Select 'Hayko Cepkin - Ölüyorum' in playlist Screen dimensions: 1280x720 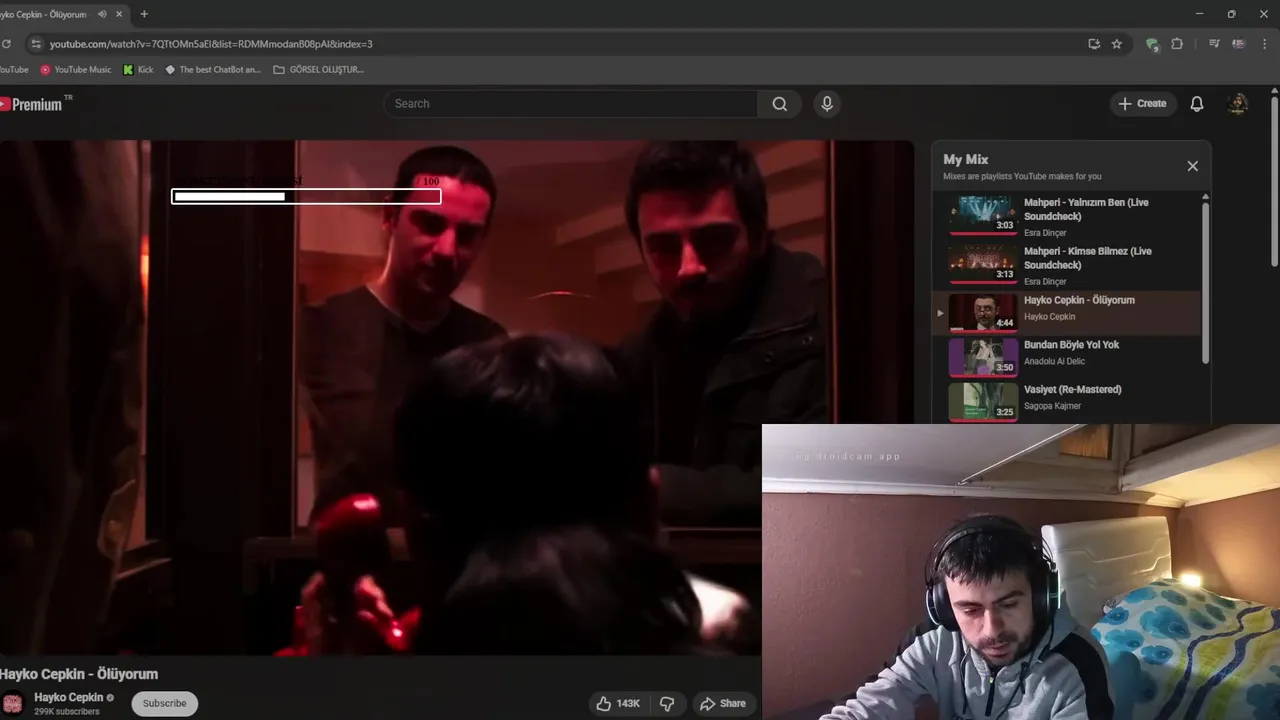[x=1067, y=313]
